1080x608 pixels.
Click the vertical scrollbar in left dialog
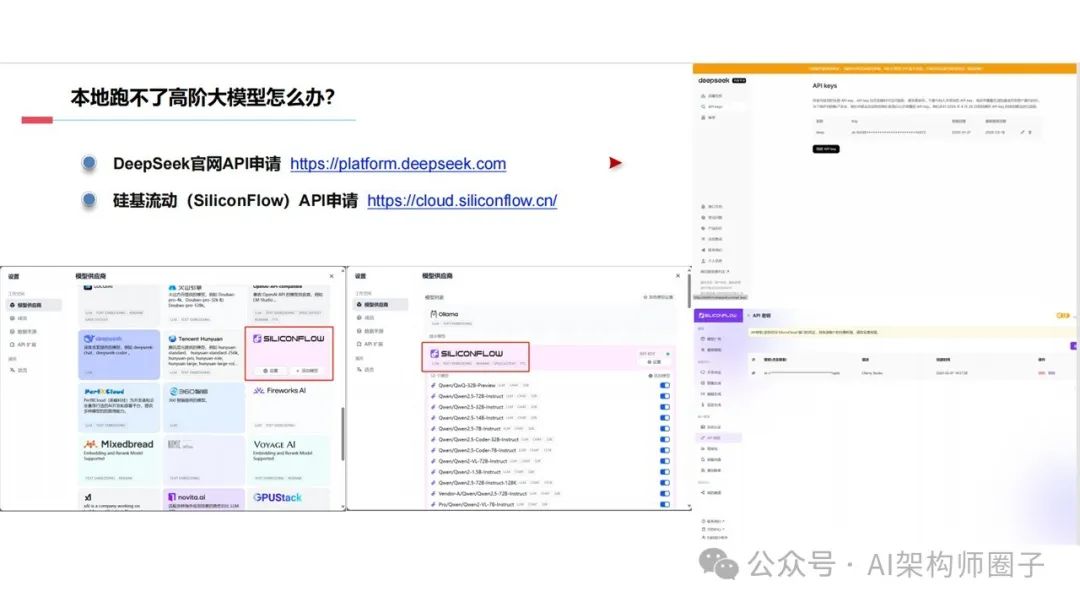point(342,434)
